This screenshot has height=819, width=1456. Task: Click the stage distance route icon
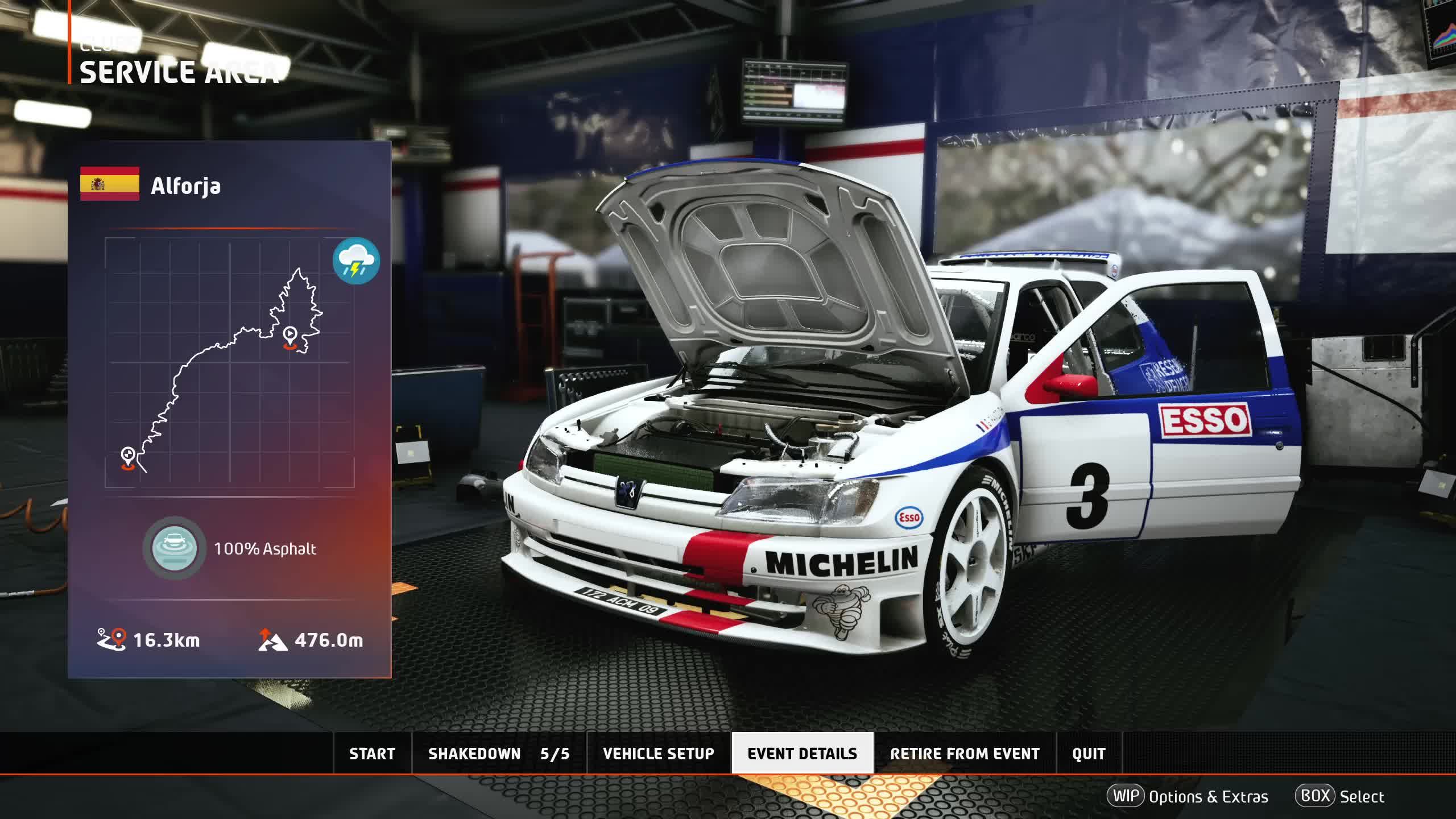111,639
